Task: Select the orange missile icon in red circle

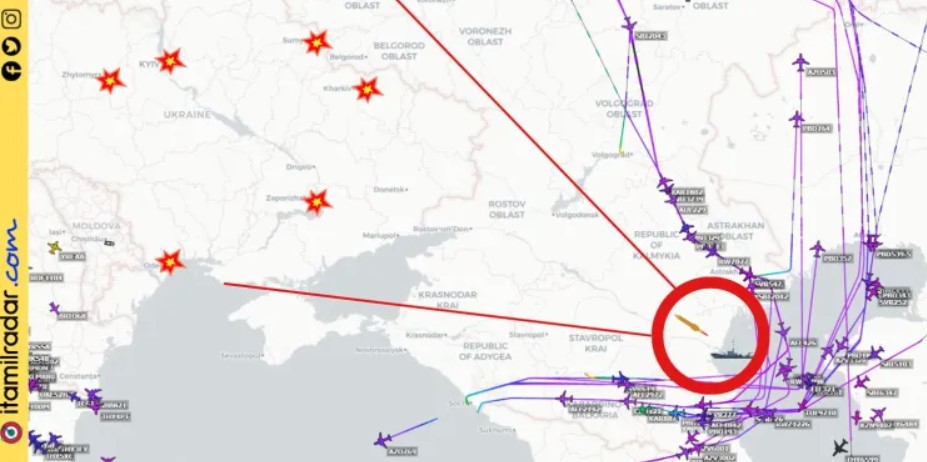Action: (x=691, y=325)
